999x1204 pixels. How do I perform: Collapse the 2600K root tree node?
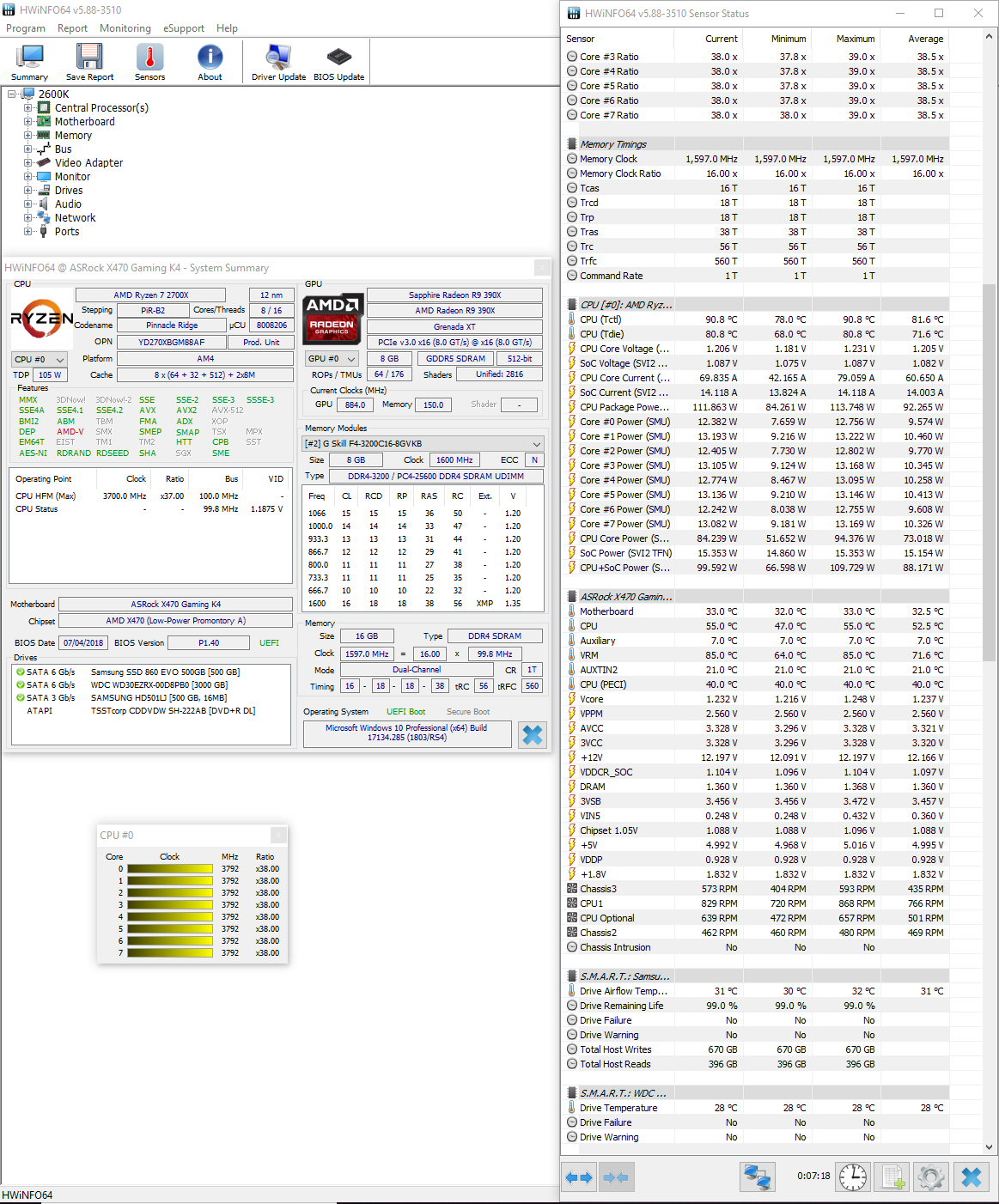click(x=12, y=94)
